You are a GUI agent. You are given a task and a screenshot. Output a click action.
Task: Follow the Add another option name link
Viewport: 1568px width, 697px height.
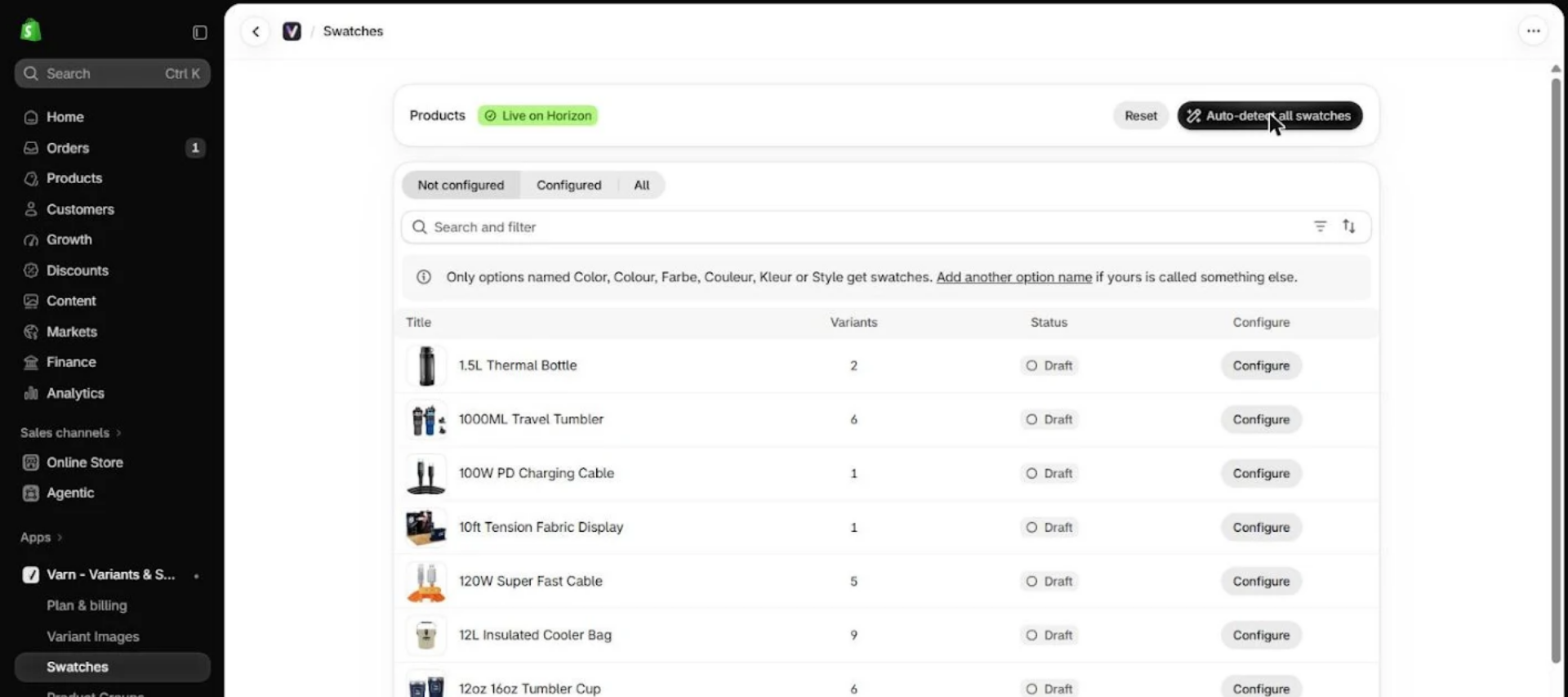click(x=1013, y=277)
